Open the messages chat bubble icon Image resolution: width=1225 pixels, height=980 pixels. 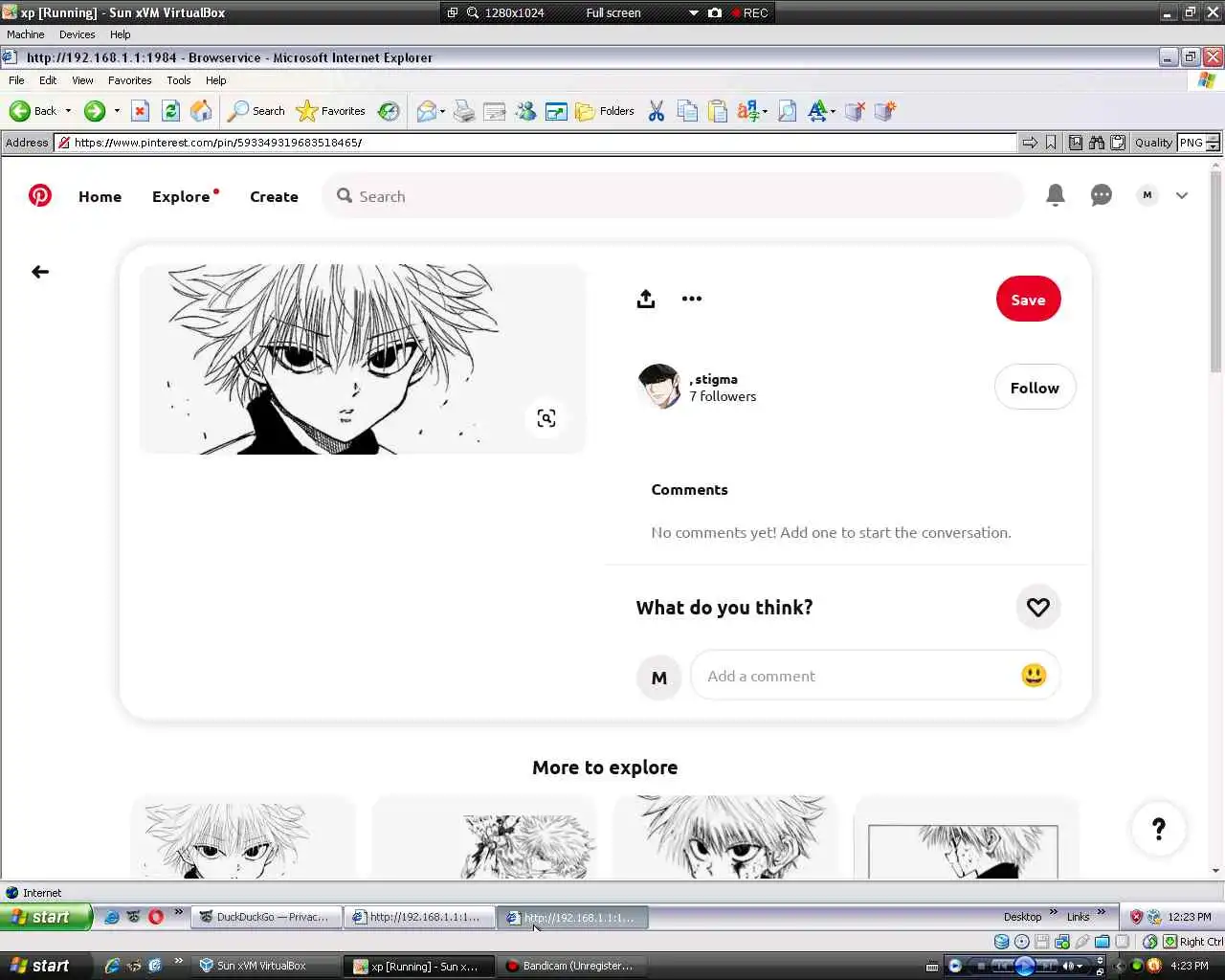(x=1102, y=195)
